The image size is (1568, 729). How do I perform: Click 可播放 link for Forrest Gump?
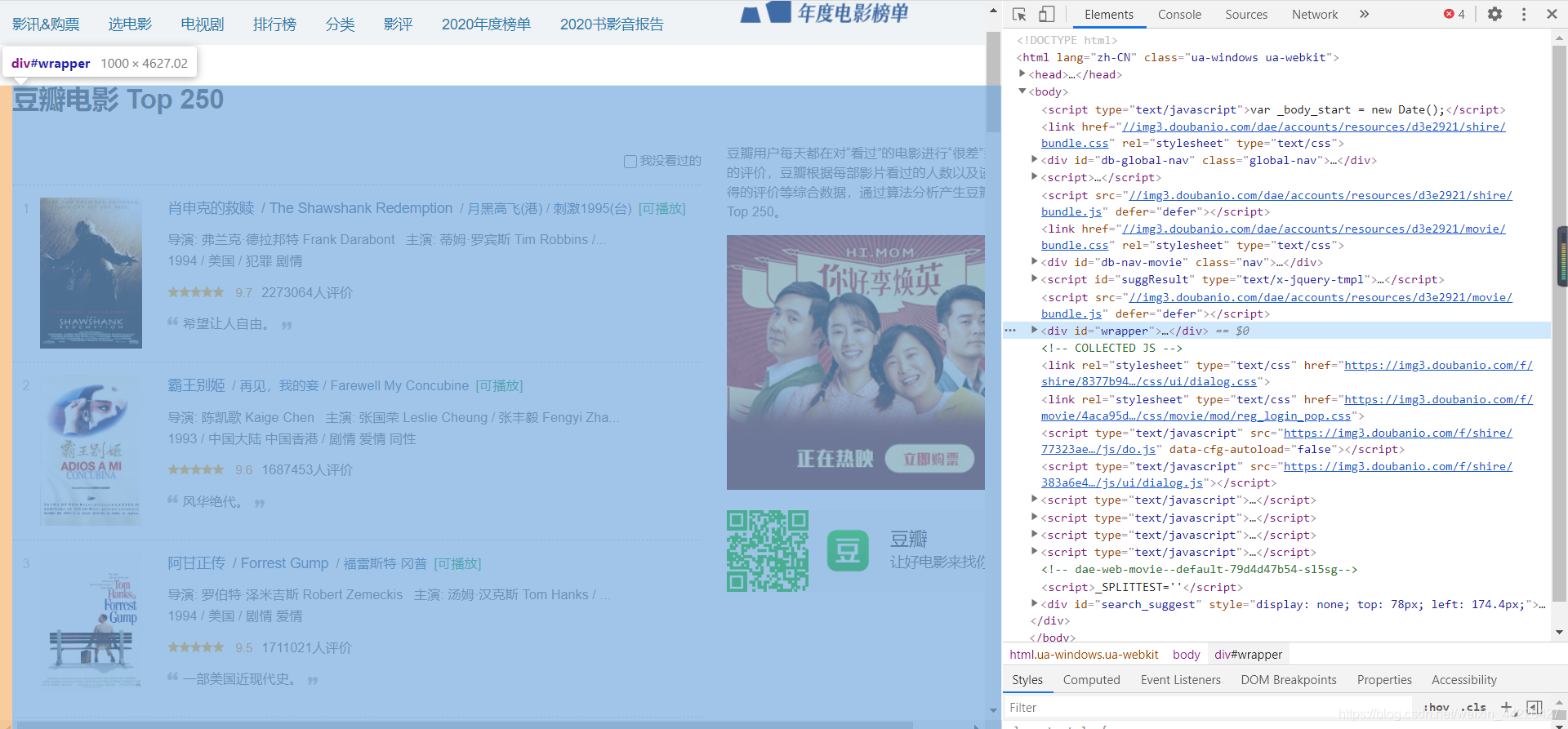pyautogui.click(x=457, y=564)
